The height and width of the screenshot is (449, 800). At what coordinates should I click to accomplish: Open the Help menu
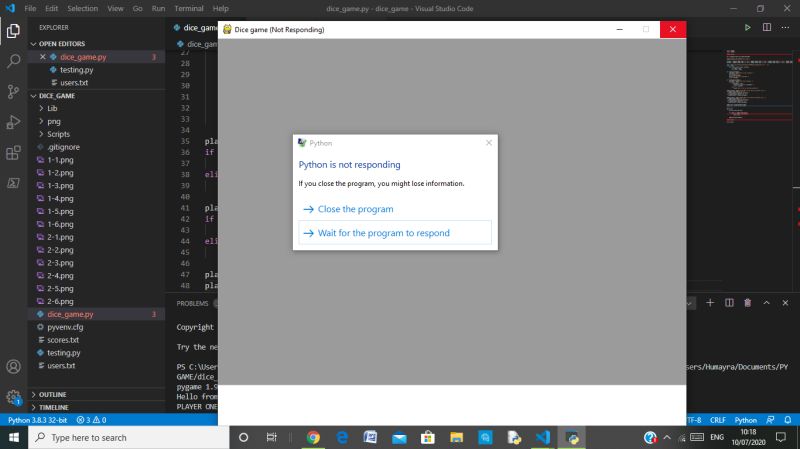tap(220, 8)
